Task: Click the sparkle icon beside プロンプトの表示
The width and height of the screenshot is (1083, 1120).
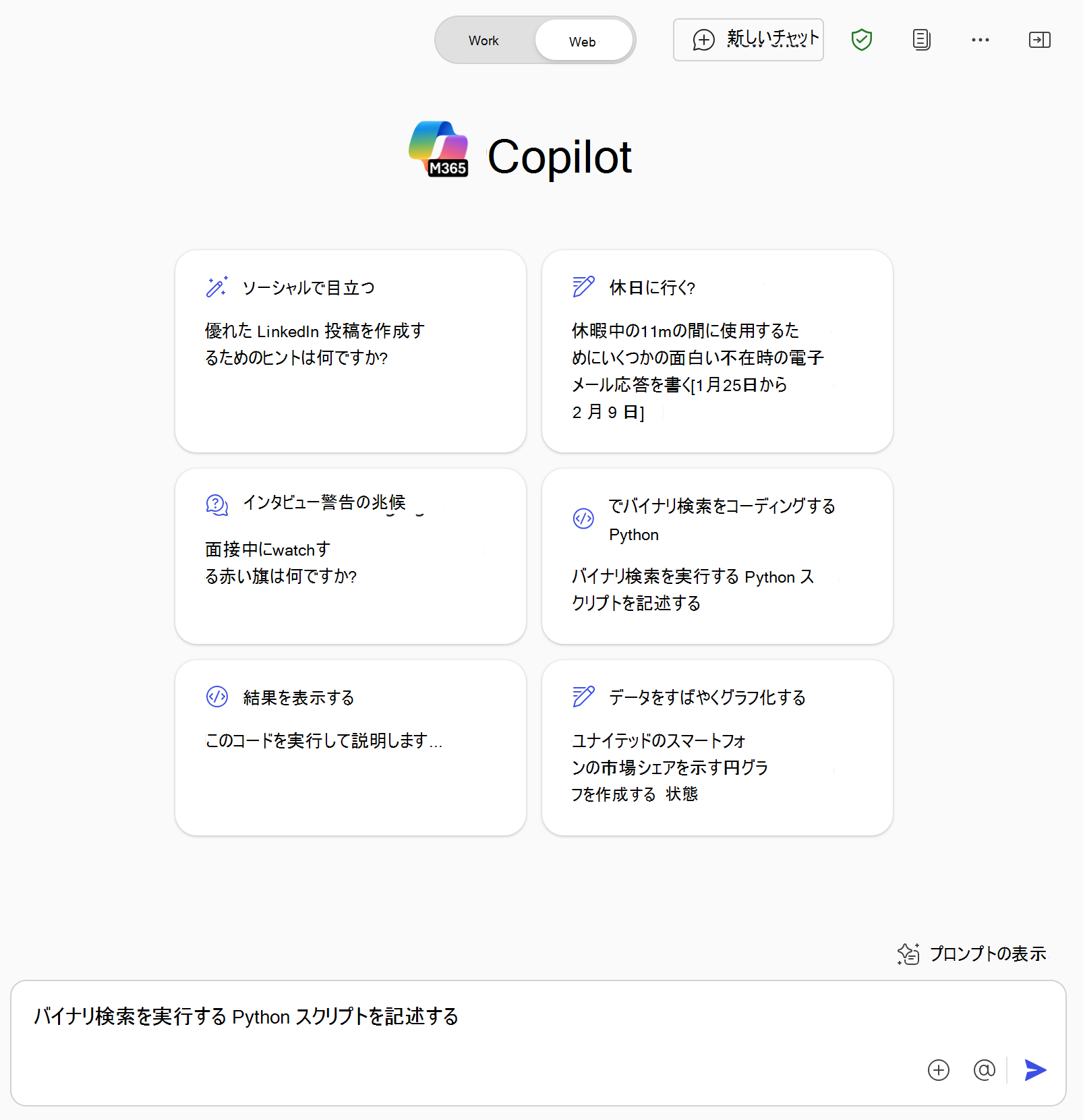Action: tap(908, 953)
